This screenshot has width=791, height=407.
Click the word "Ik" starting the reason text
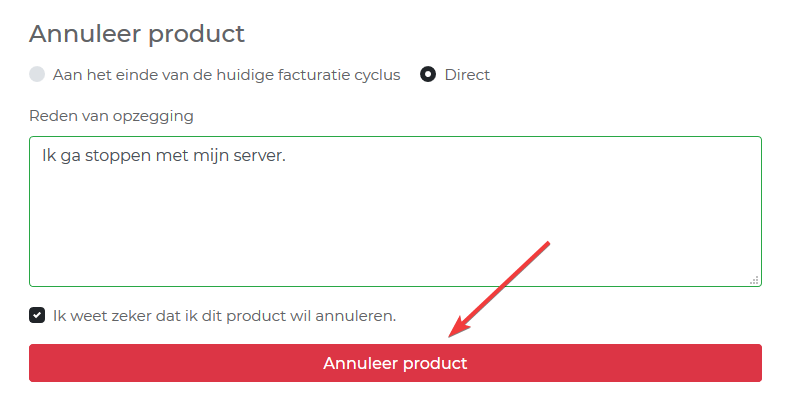(x=48, y=158)
